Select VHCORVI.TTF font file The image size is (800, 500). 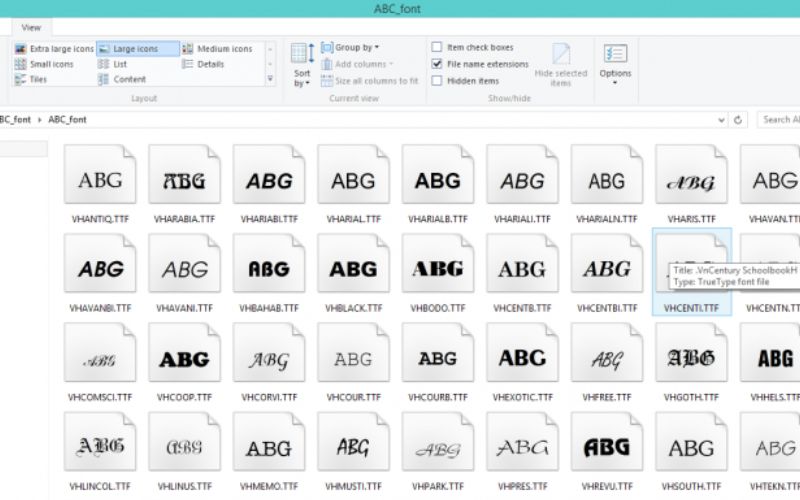(x=269, y=363)
